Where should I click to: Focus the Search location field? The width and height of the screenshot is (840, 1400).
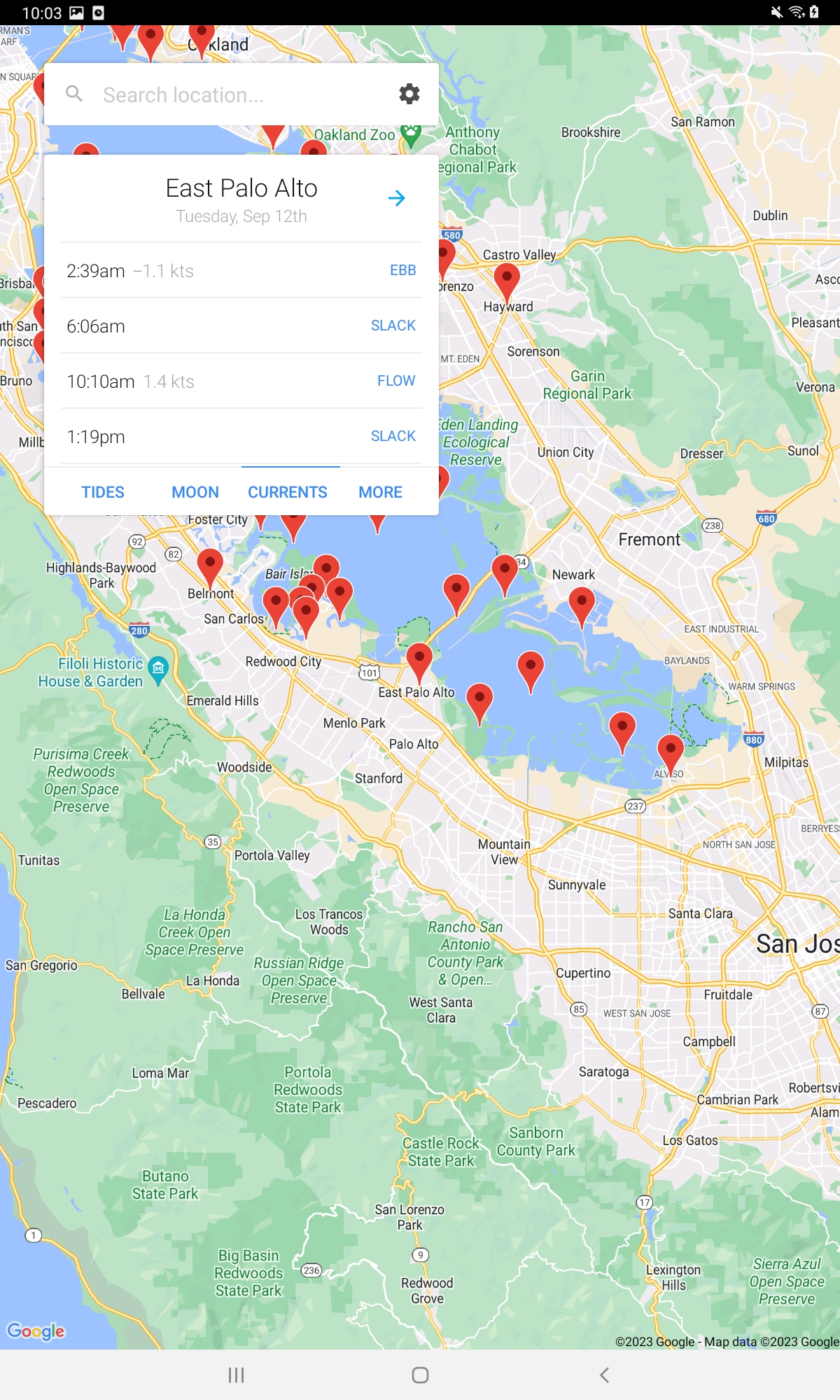(241, 94)
